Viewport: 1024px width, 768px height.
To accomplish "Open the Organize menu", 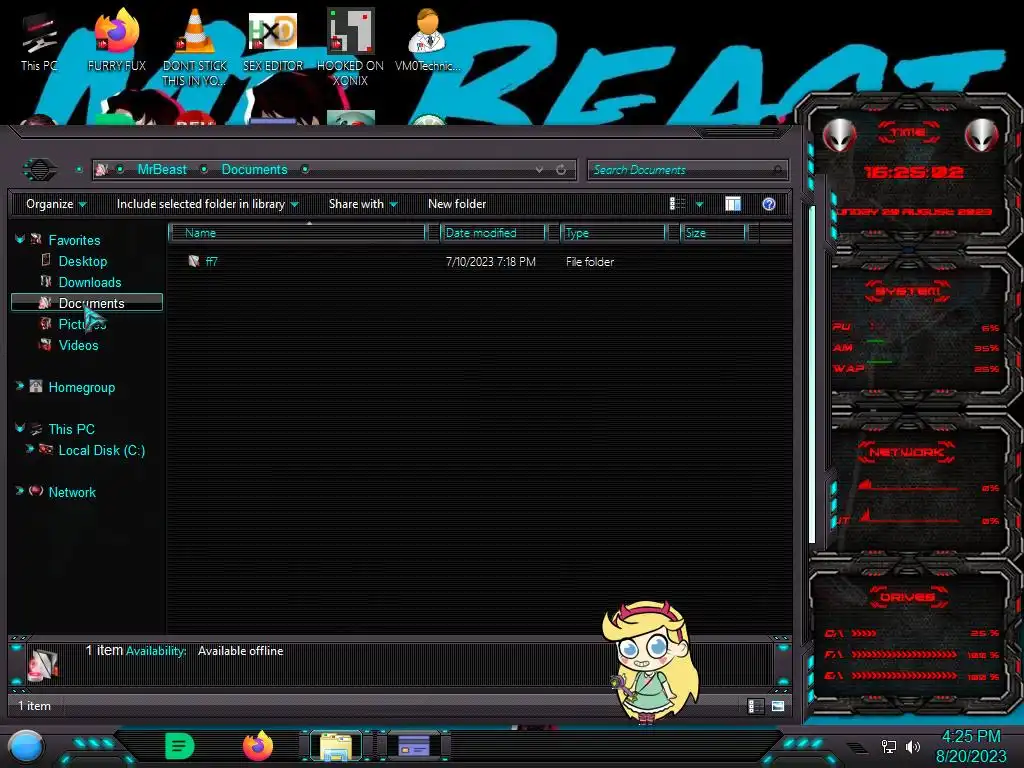I will click(x=56, y=204).
